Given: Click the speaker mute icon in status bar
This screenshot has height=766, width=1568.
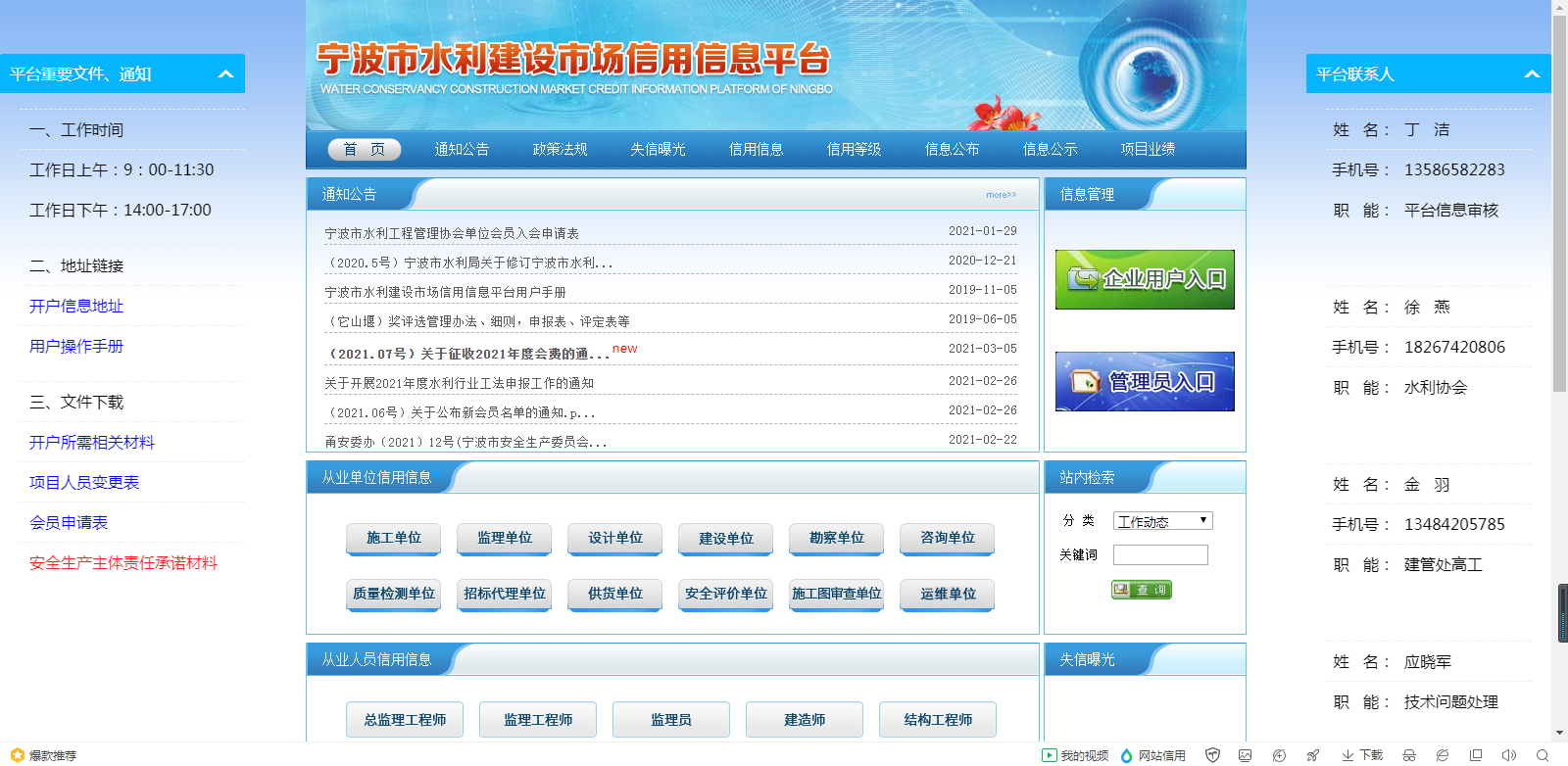Looking at the screenshot, I should pyautogui.click(x=1508, y=755).
